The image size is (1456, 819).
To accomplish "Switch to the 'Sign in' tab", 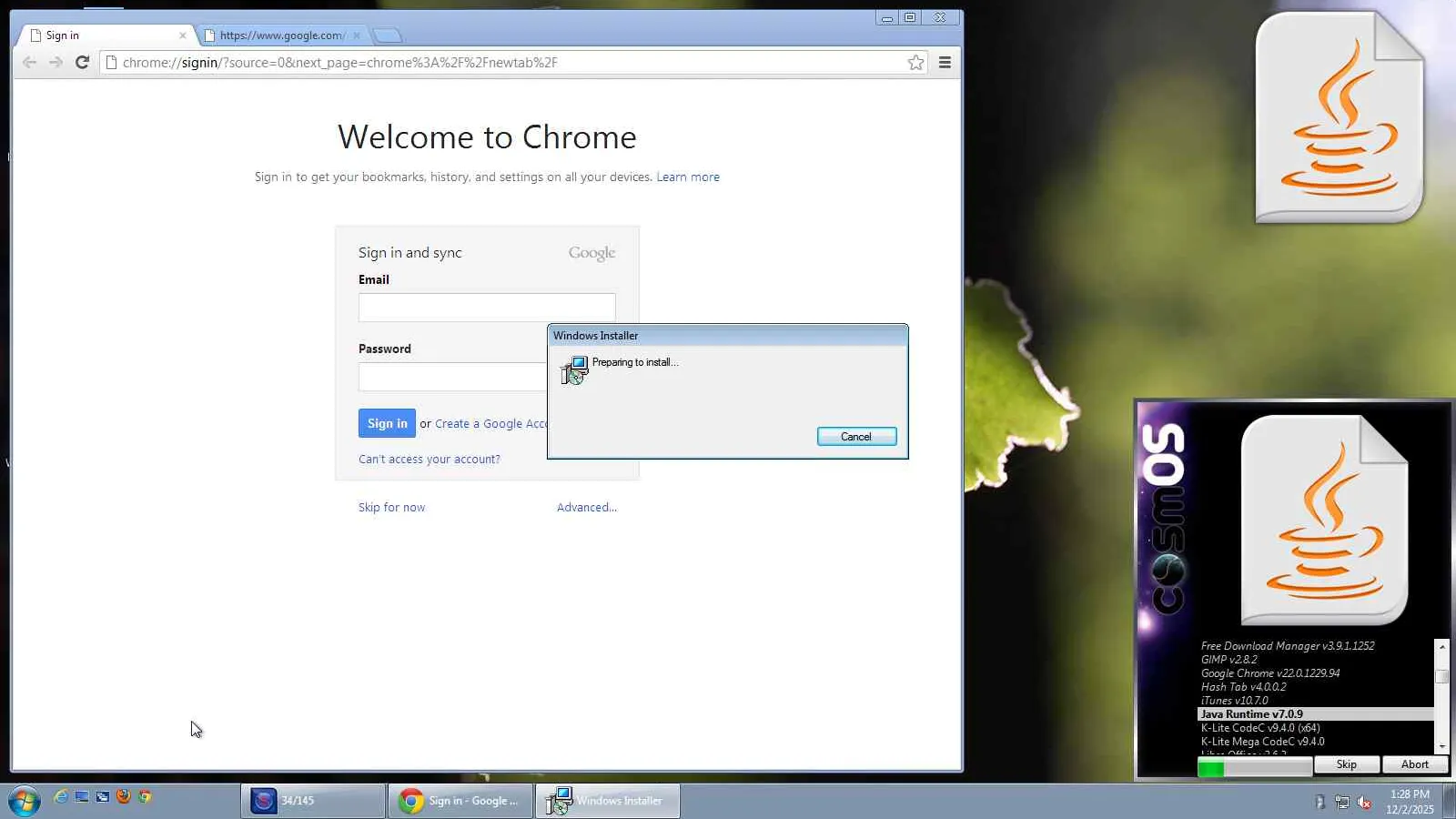I will 105,35.
